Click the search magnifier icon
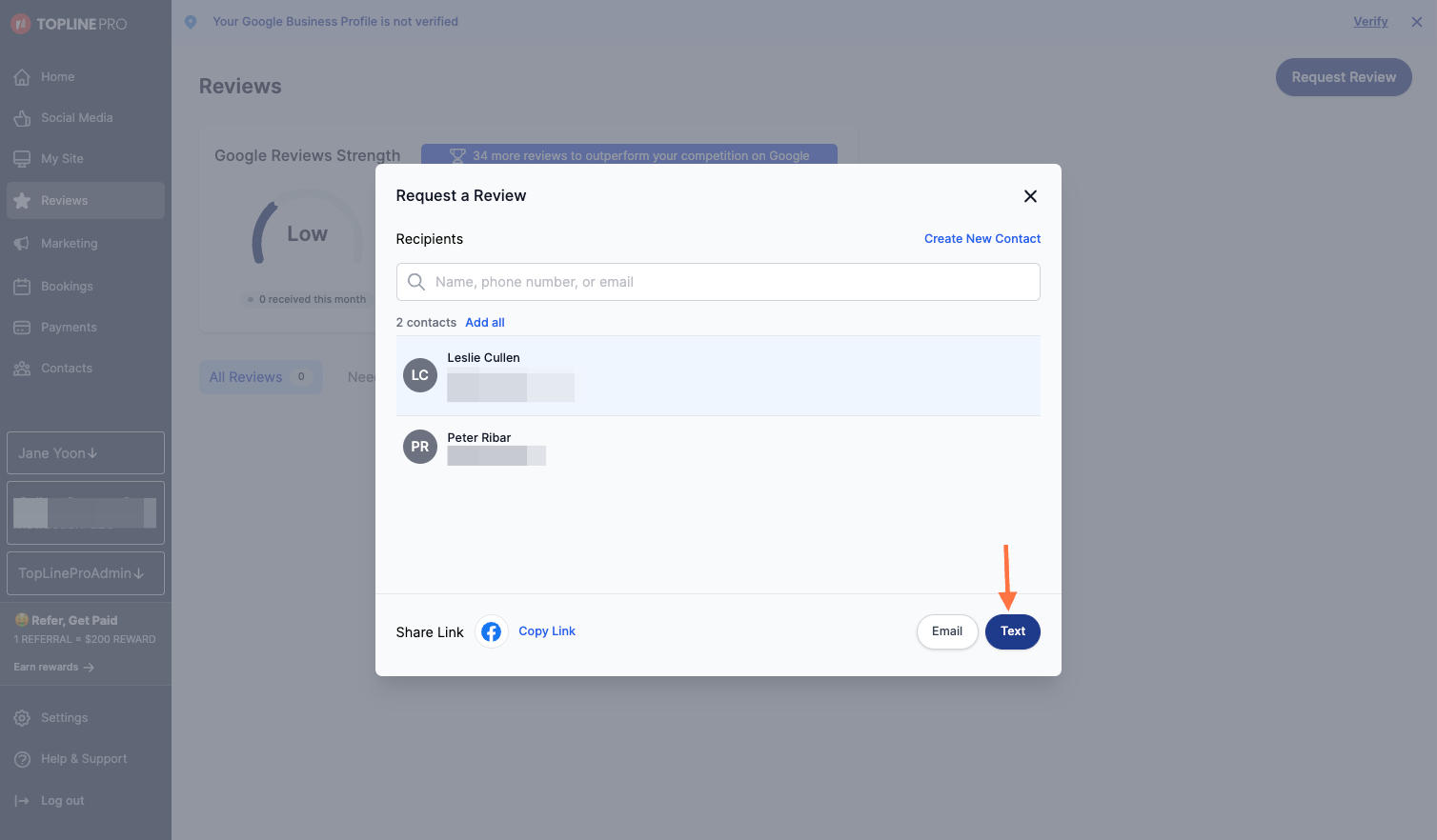Screen dimensions: 1437x840 click(416, 282)
